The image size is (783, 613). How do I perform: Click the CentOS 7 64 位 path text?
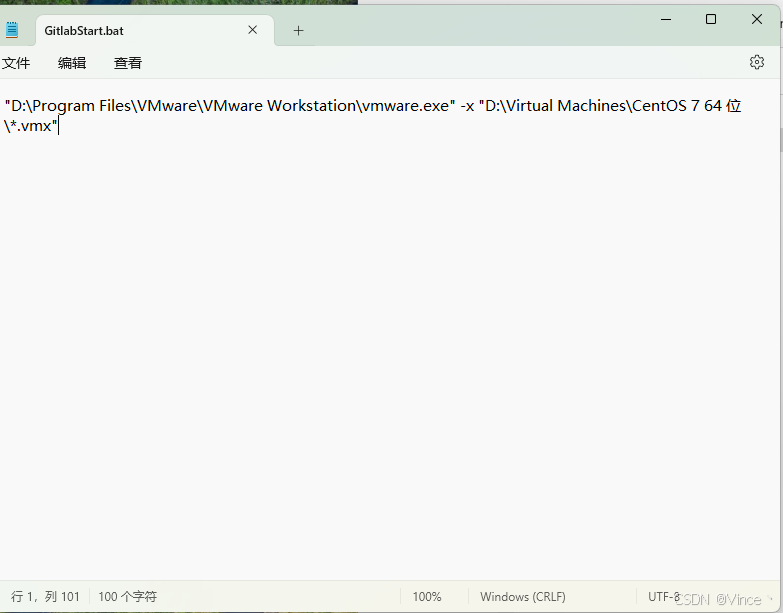click(x=687, y=106)
